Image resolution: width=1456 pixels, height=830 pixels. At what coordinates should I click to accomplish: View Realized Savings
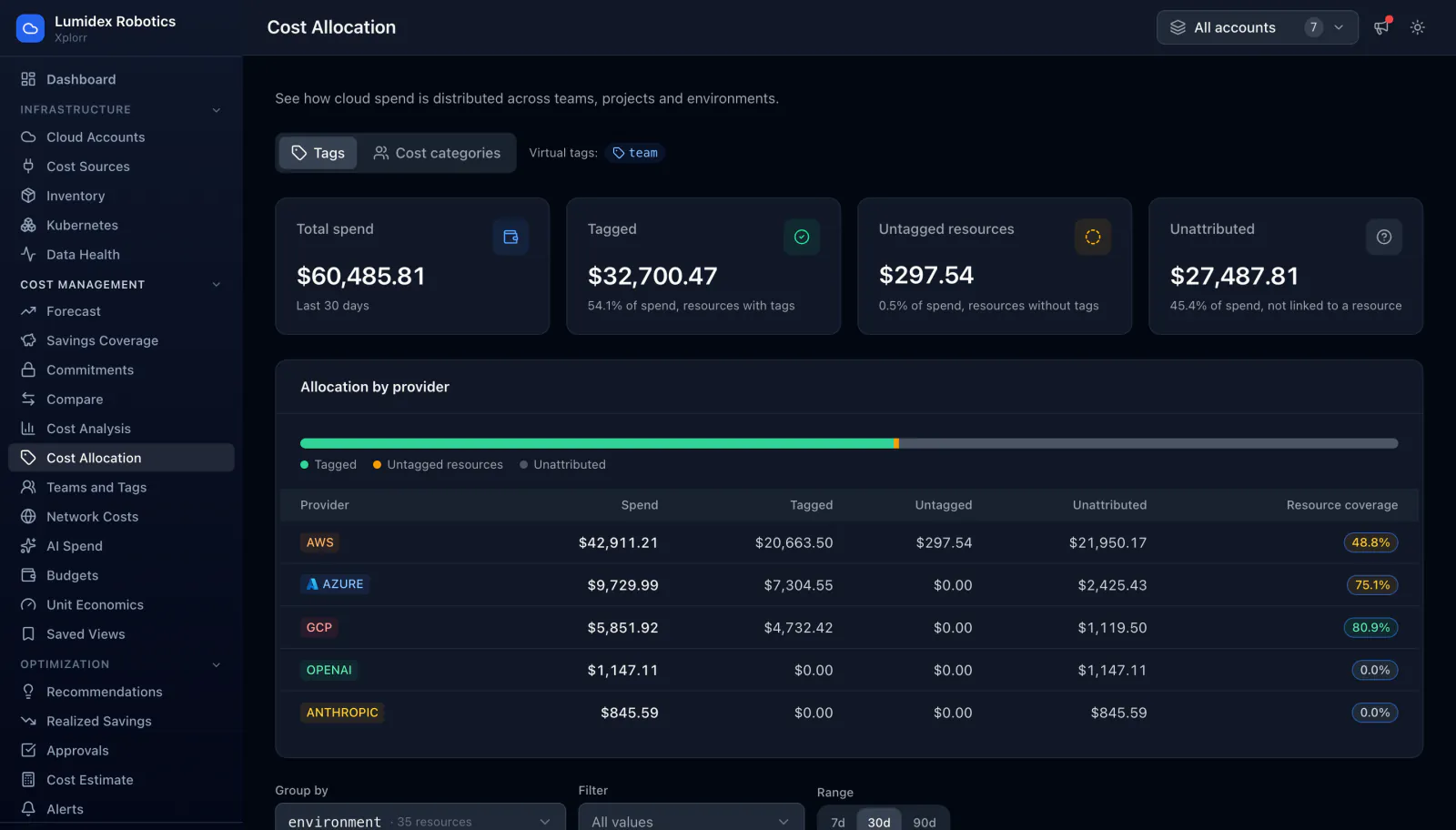(121, 721)
